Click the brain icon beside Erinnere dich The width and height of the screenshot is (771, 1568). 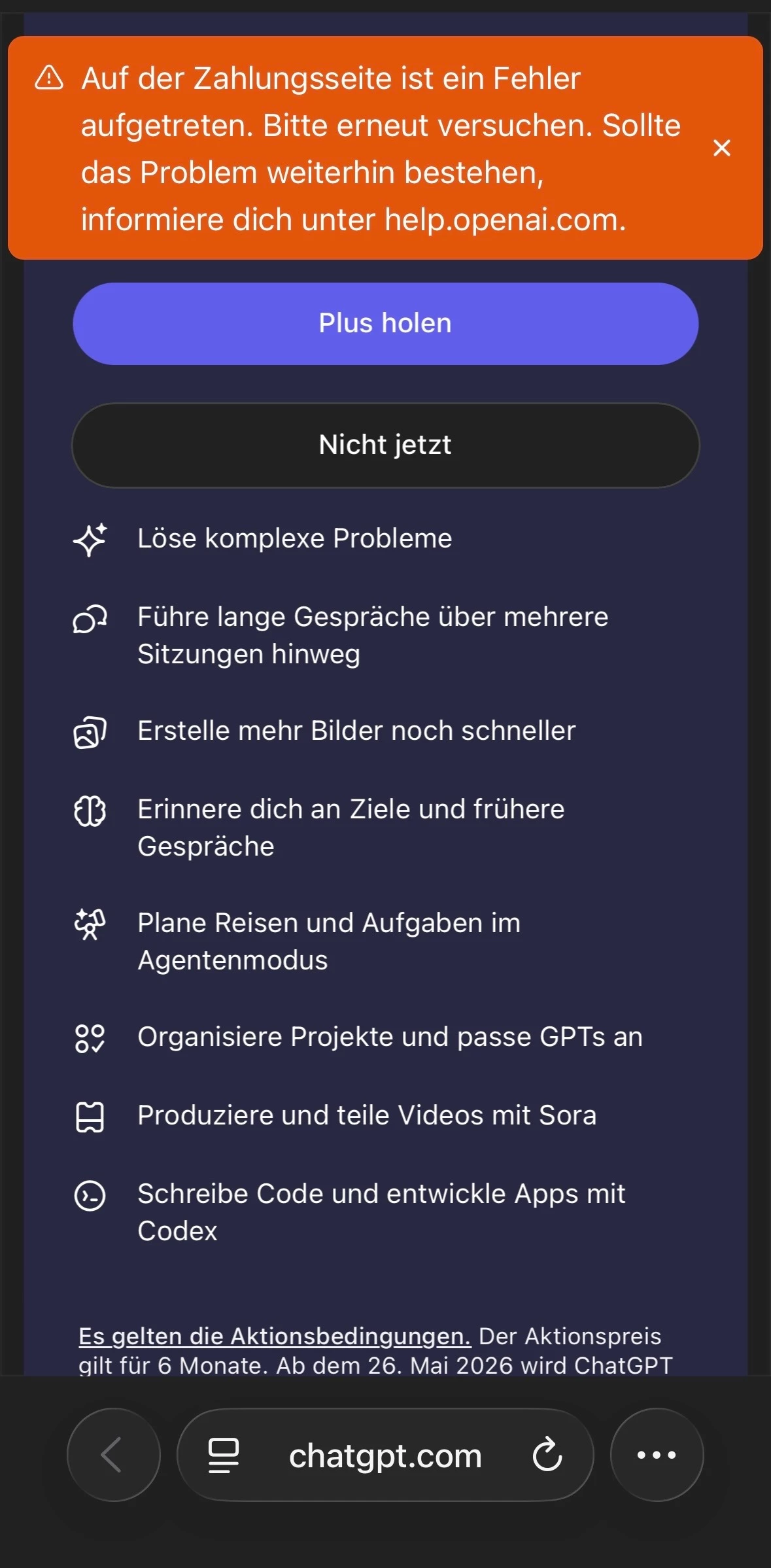90,812
